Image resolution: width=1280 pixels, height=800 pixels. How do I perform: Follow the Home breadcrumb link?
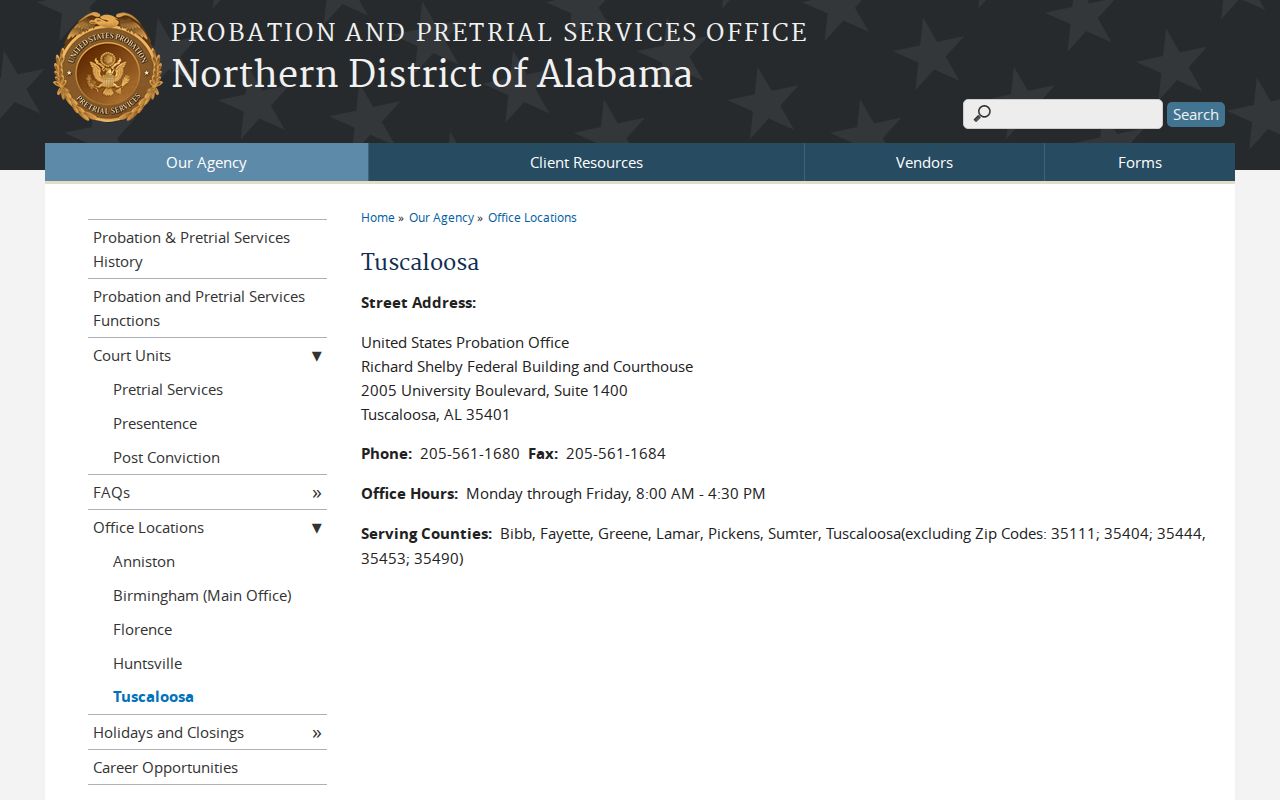[x=378, y=217]
